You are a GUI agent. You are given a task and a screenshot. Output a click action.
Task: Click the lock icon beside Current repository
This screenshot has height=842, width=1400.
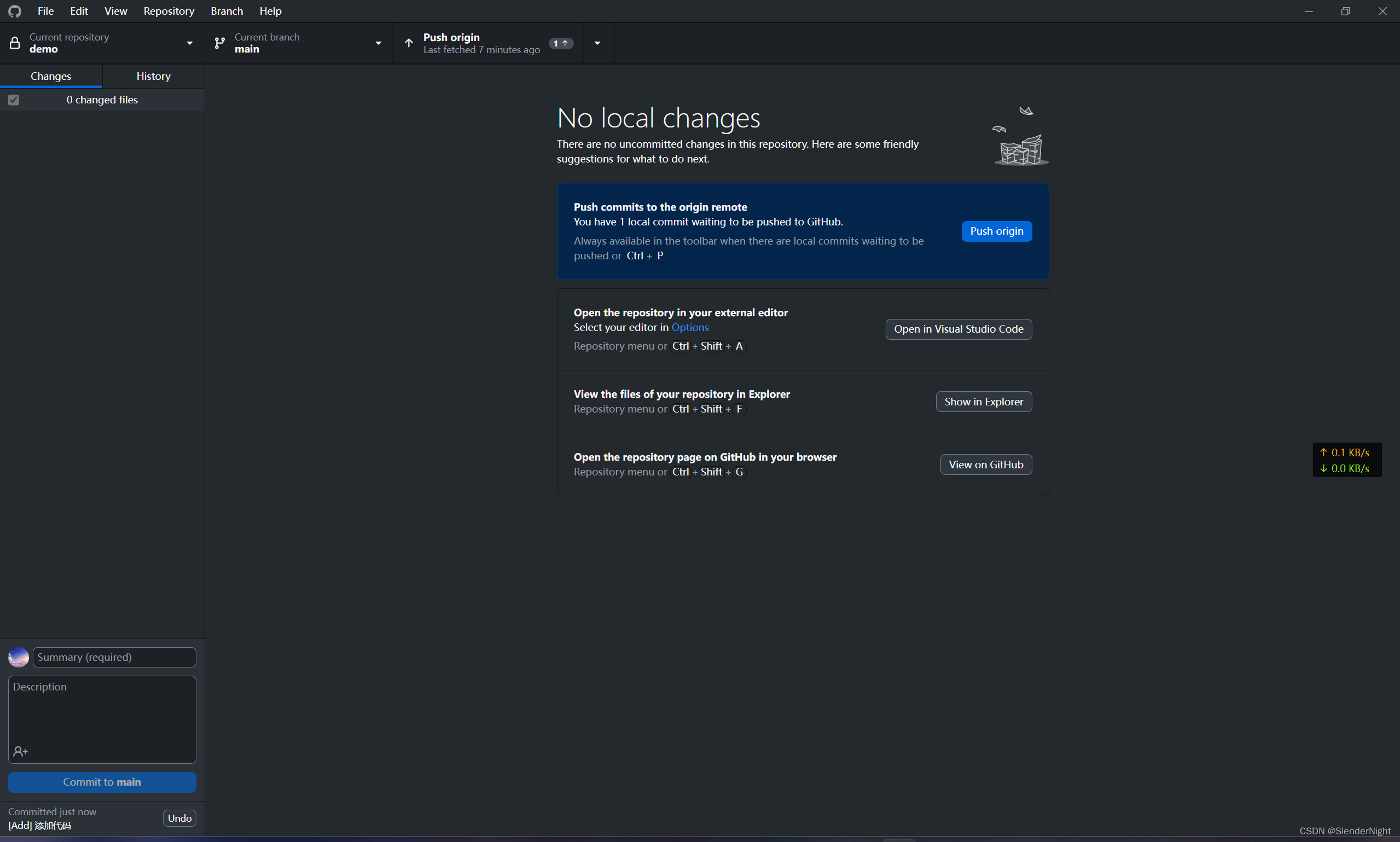point(15,43)
